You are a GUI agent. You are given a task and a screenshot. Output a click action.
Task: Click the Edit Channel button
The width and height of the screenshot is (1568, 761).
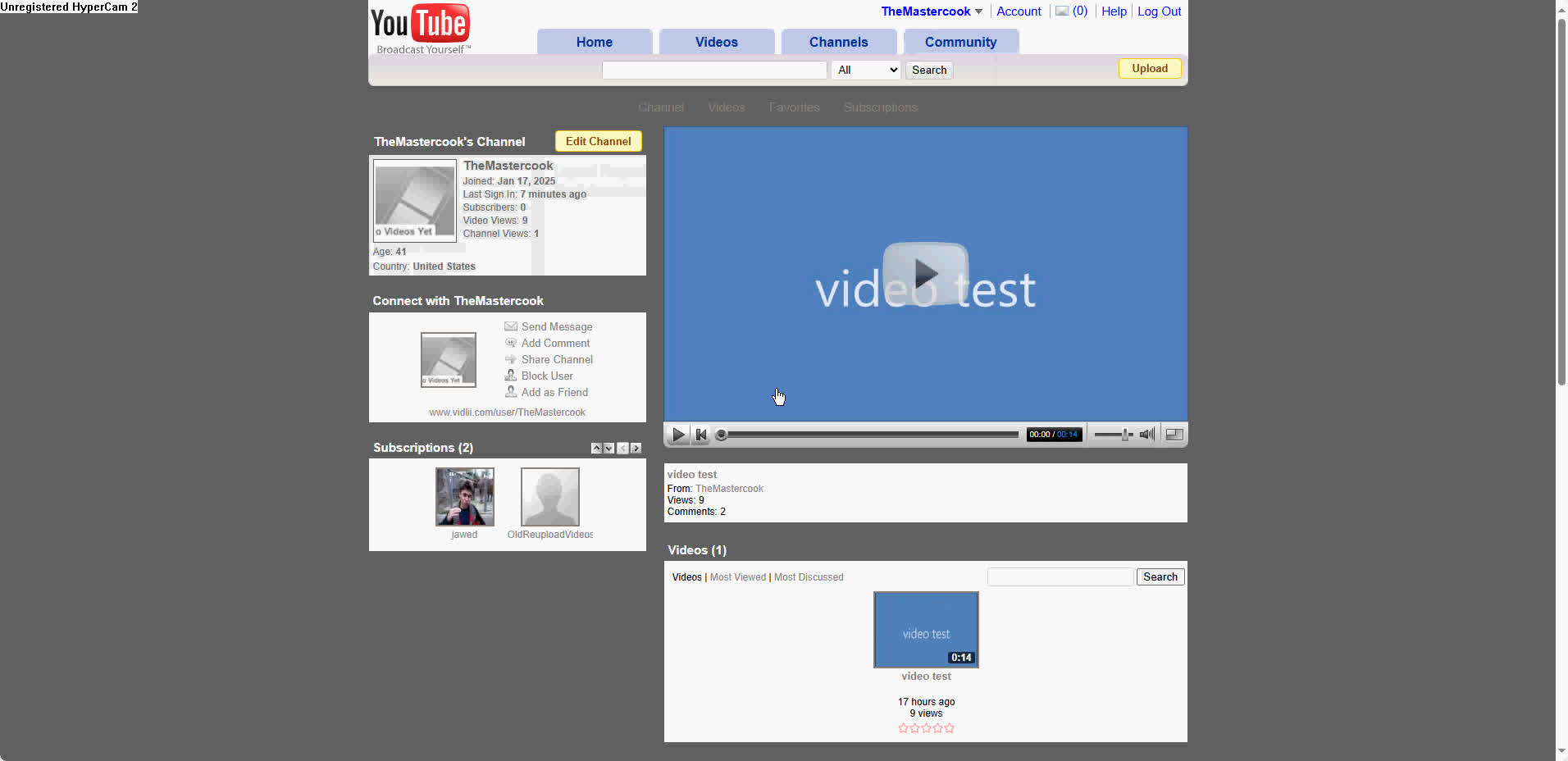[x=599, y=141]
